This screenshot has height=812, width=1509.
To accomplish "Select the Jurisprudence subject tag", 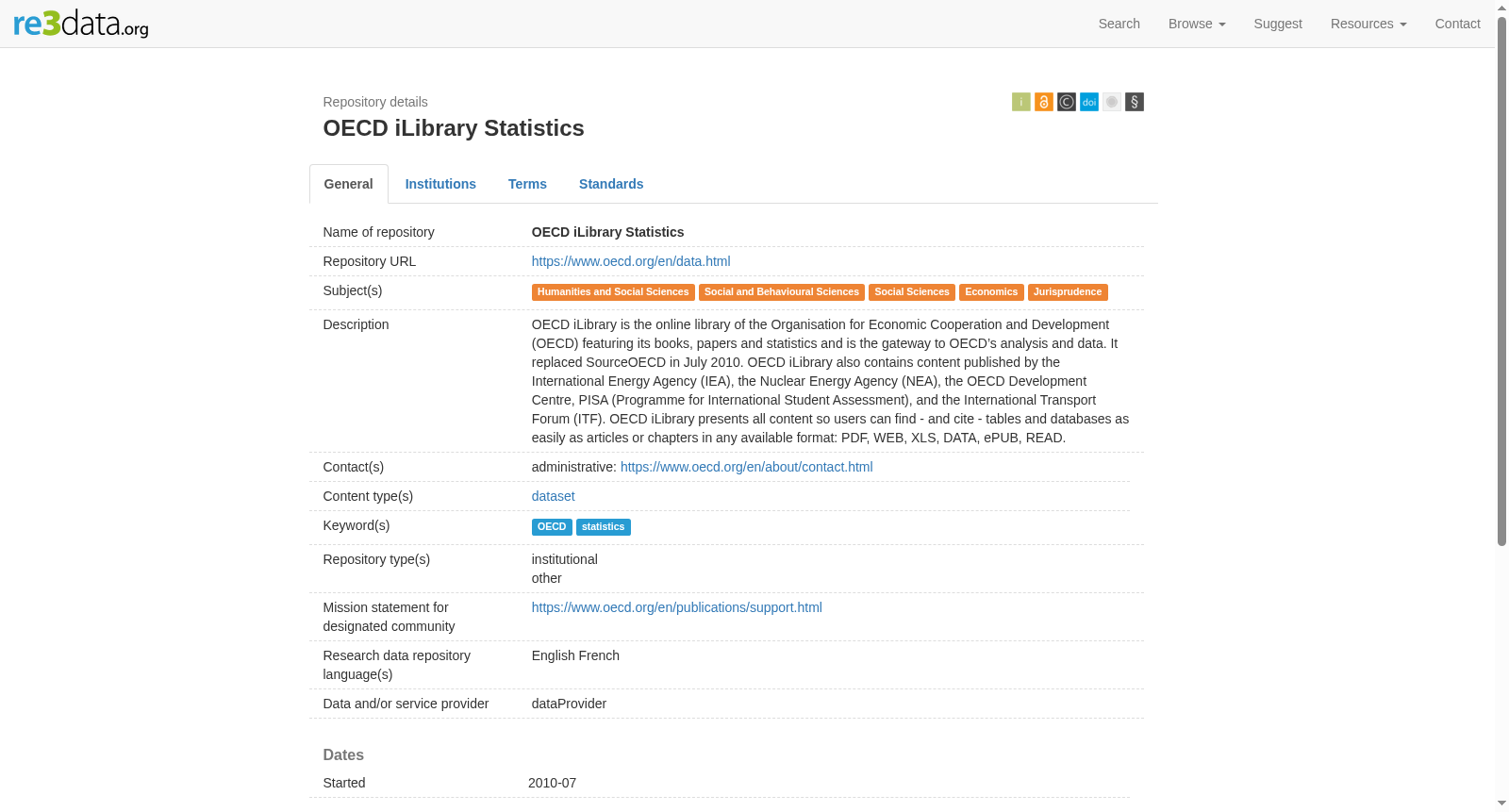I will [1068, 292].
